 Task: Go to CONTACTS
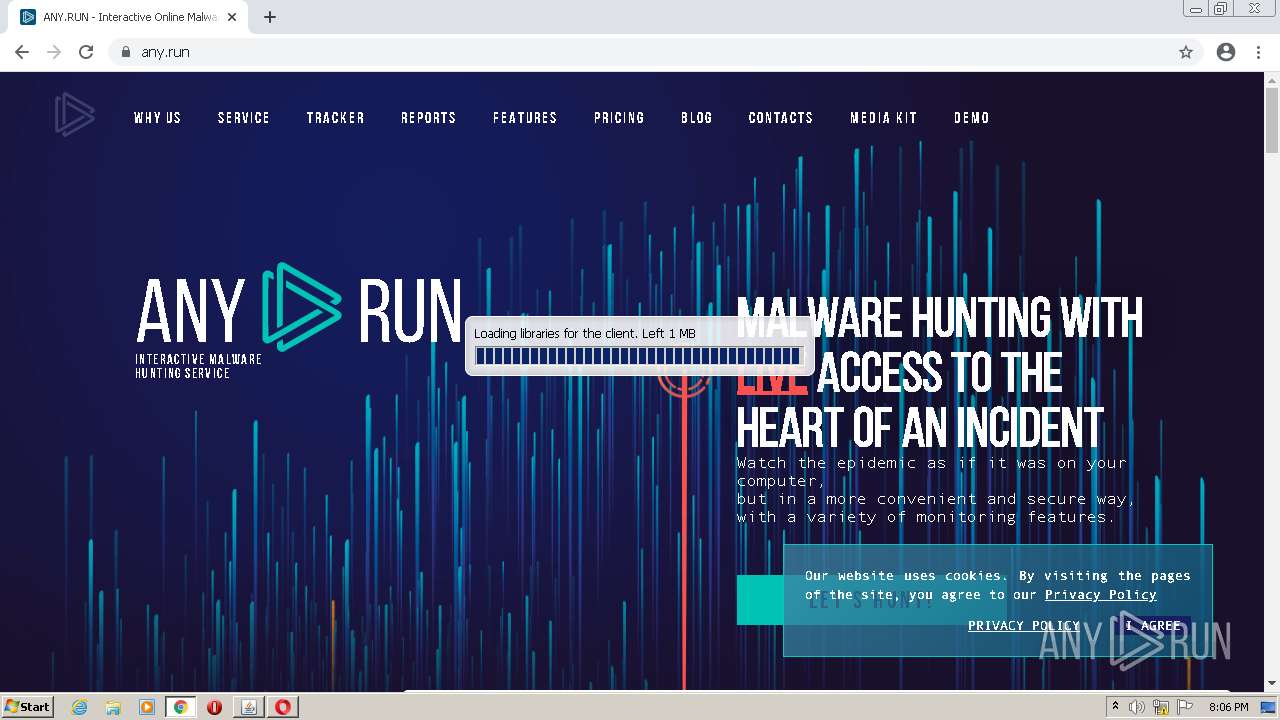pos(781,118)
